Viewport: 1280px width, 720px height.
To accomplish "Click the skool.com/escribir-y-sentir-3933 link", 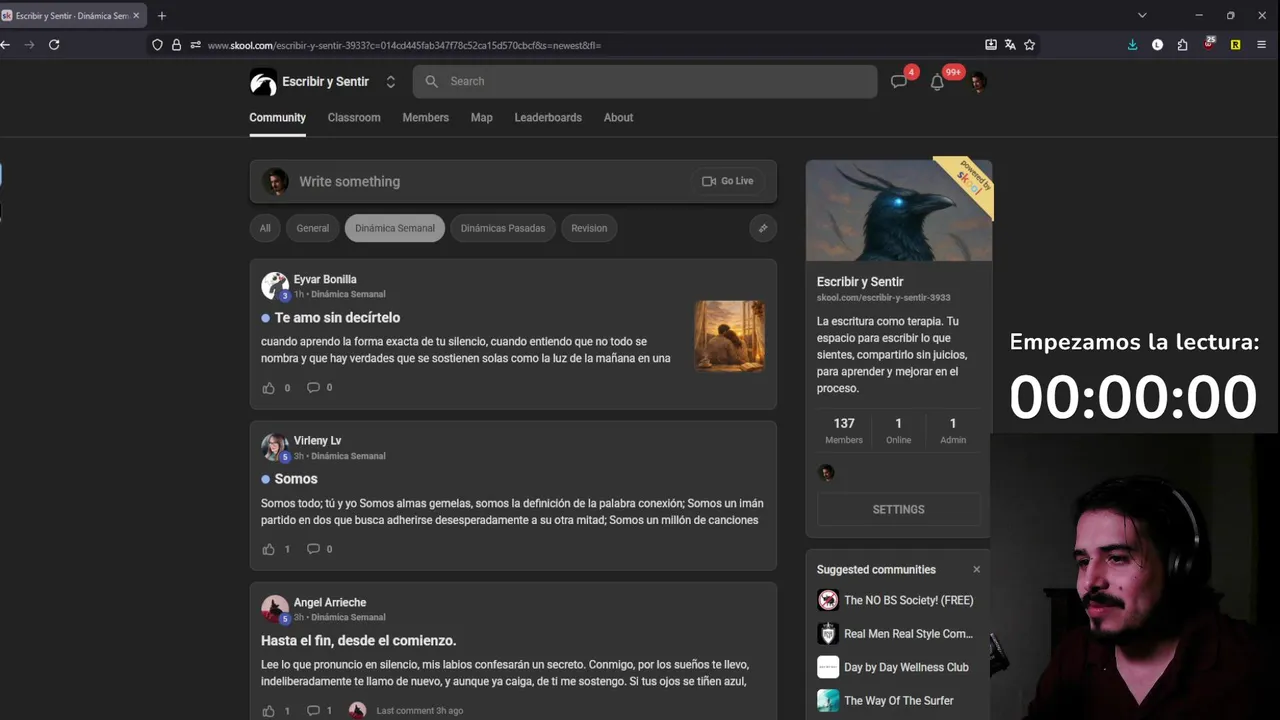I will pos(883,298).
